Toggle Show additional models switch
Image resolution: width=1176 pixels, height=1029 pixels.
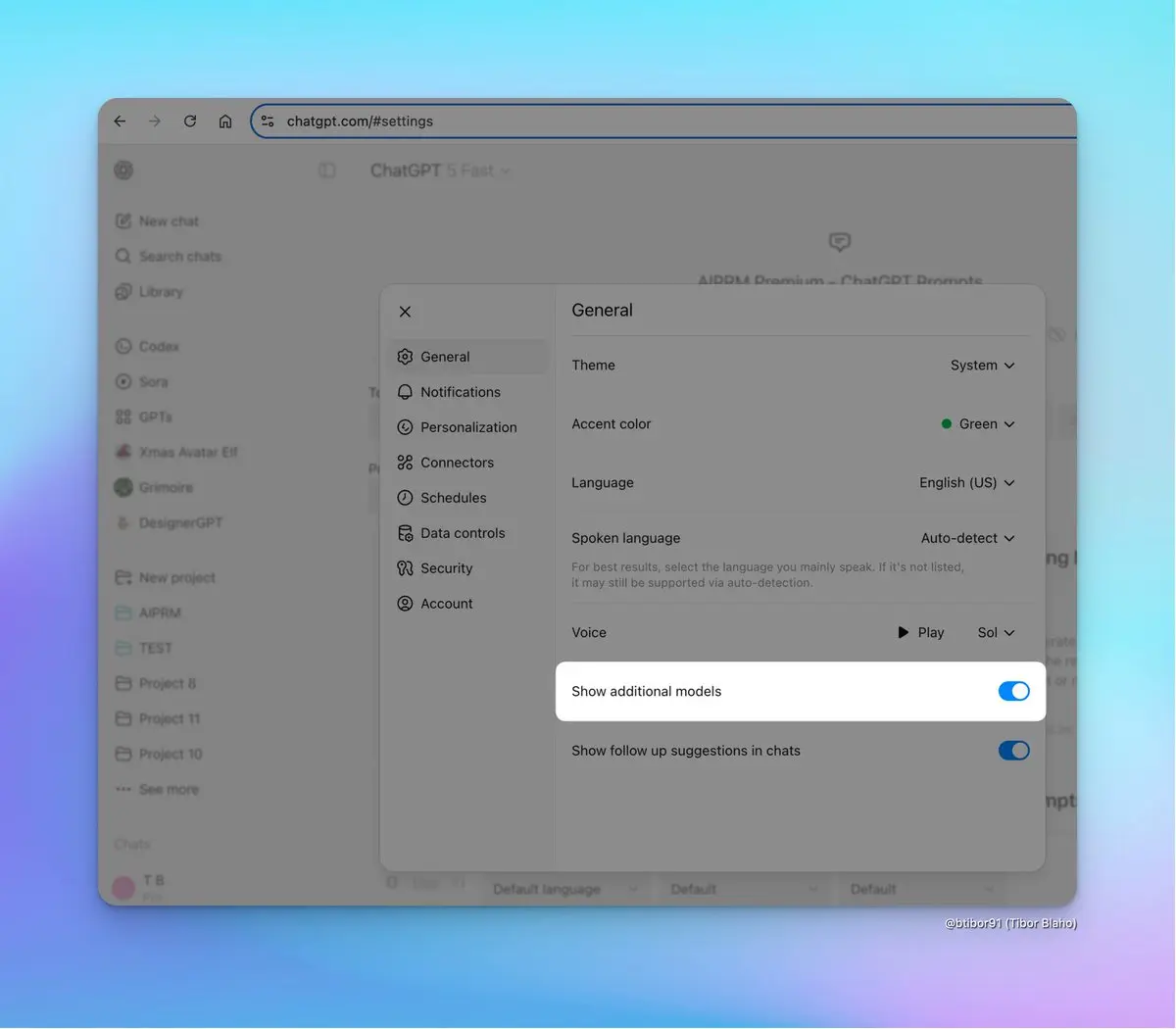[1014, 692]
